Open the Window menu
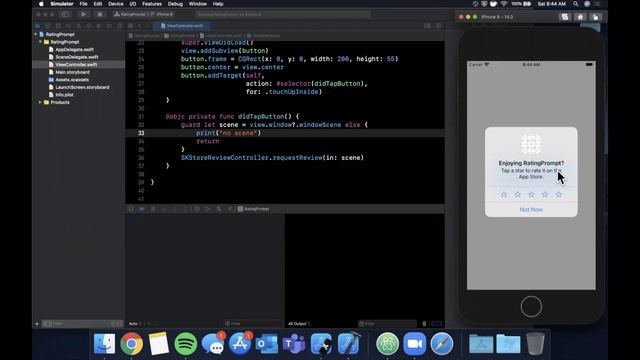The image size is (640, 360). [x=198, y=4]
